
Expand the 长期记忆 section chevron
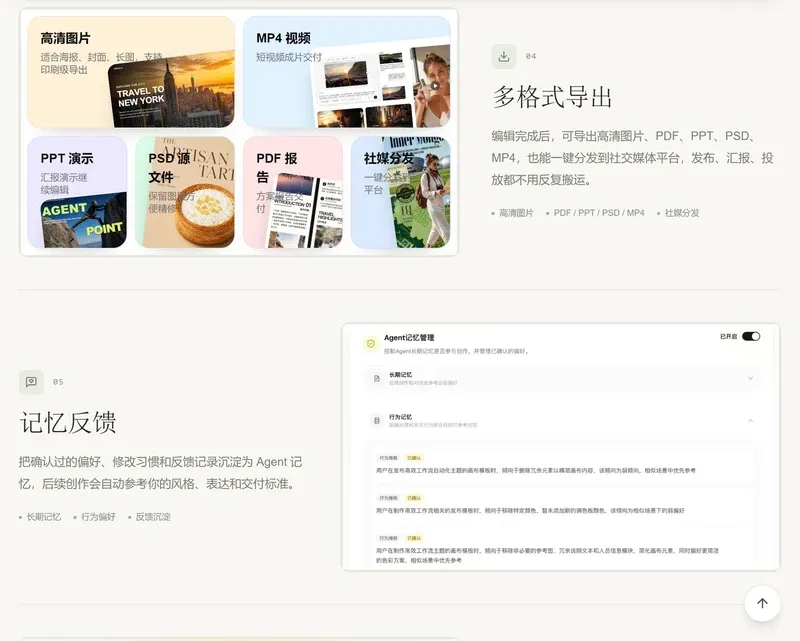pyautogui.click(x=750, y=378)
